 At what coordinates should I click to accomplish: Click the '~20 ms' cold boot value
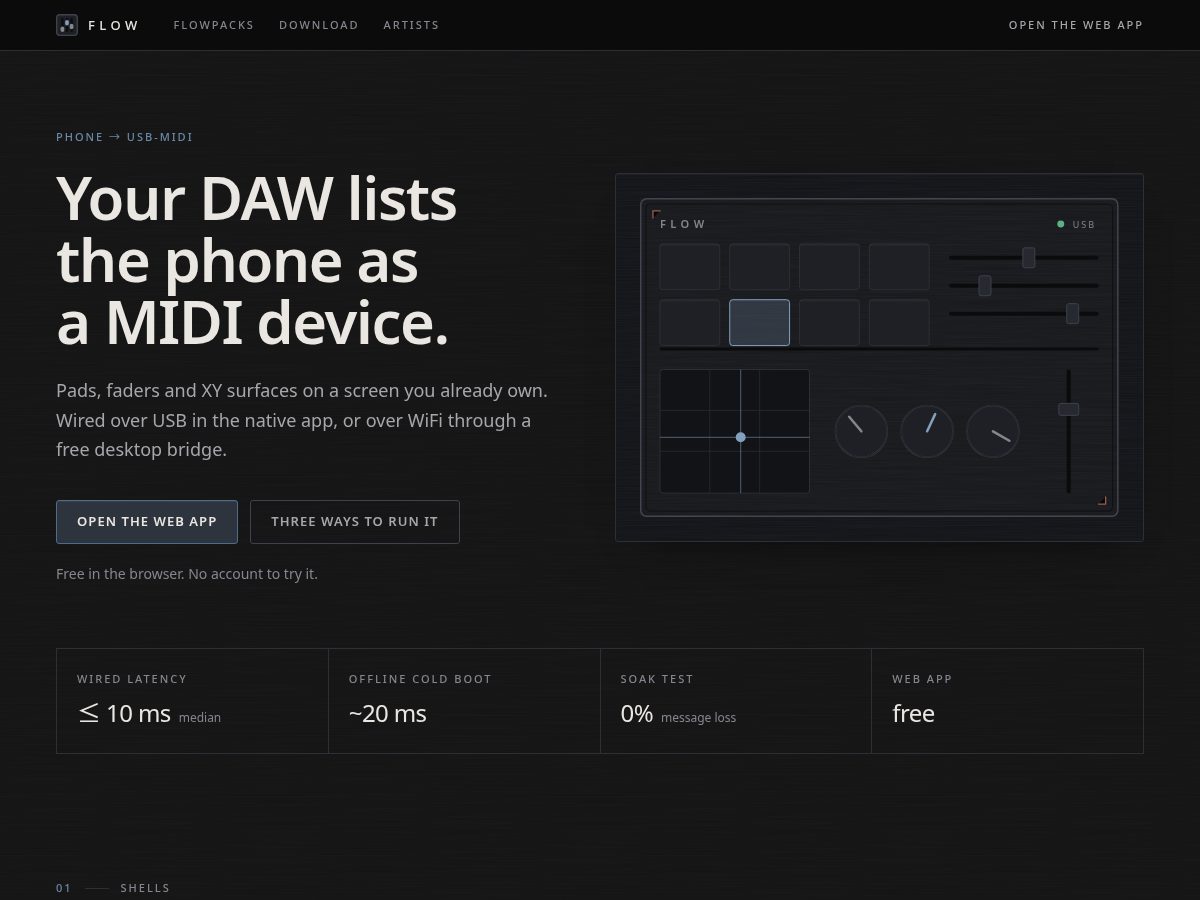(388, 713)
